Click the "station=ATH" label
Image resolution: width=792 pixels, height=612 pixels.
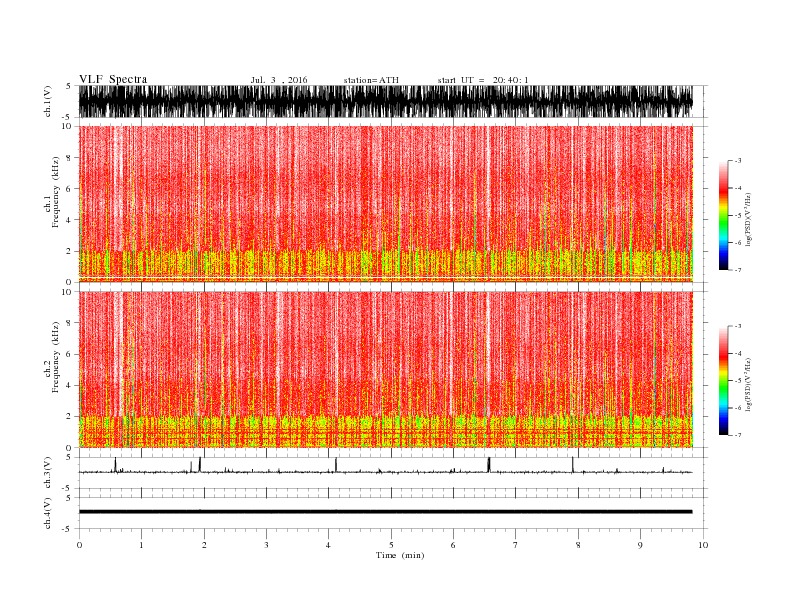[371, 80]
